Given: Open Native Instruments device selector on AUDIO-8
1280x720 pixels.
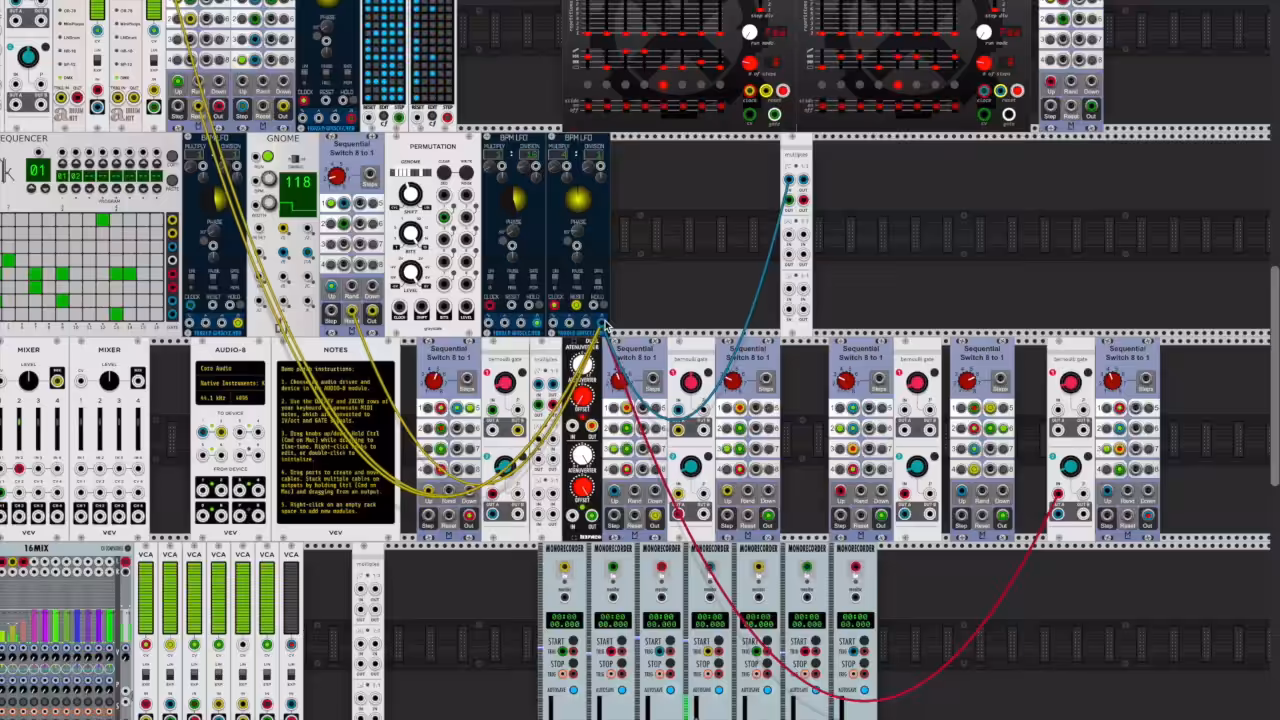Looking at the screenshot, I should click(x=230, y=383).
